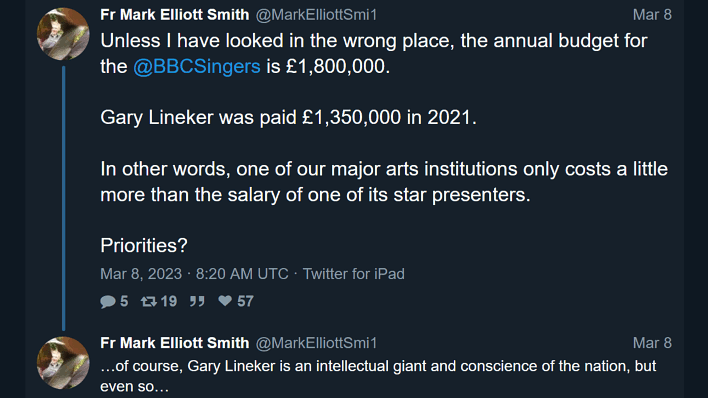This screenshot has height=398, width=708.
Task: Open the top tweet's Mar 8 date link
Action: click(652, 14)
